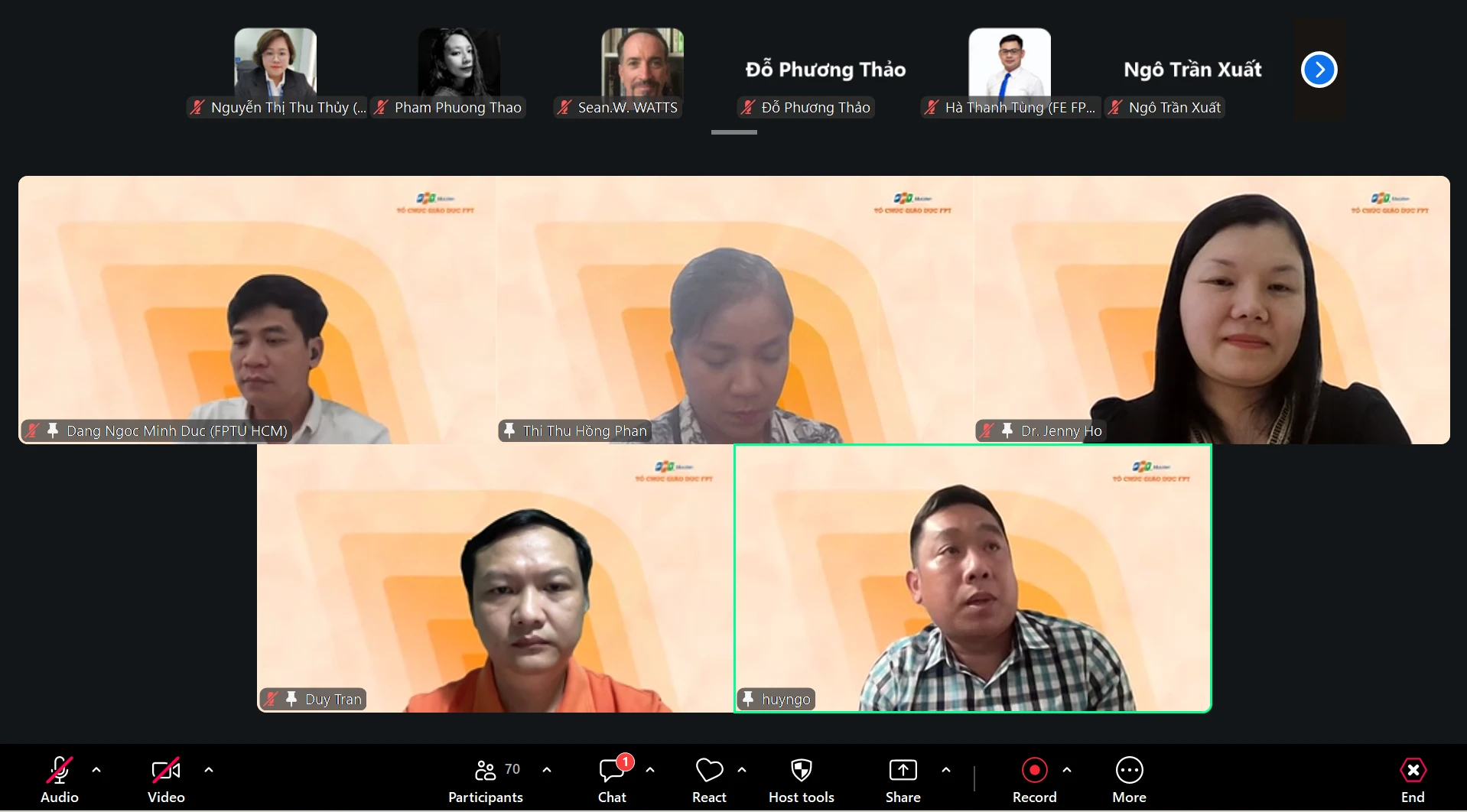Select Đỗ Phương Thảo's participant tile
This screenshot has height=812, width=1467.
coord(826,70)
